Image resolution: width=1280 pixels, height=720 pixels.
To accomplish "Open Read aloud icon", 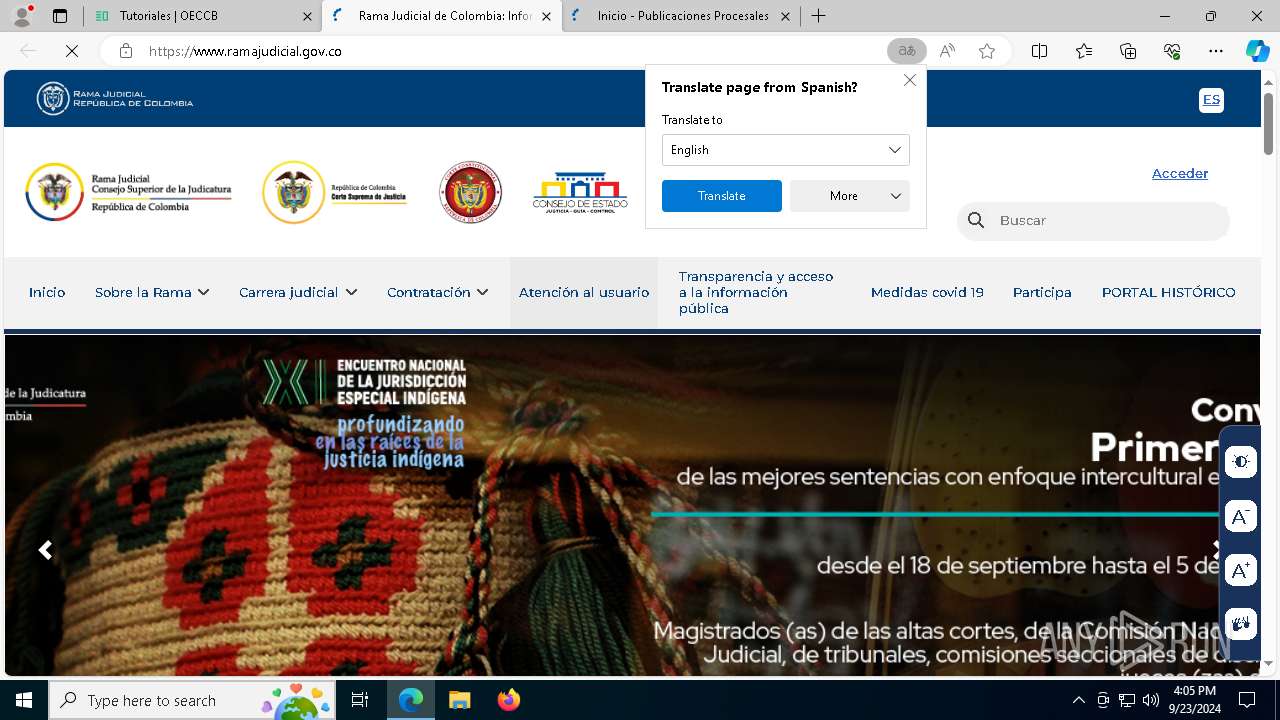I will point(947,51).
